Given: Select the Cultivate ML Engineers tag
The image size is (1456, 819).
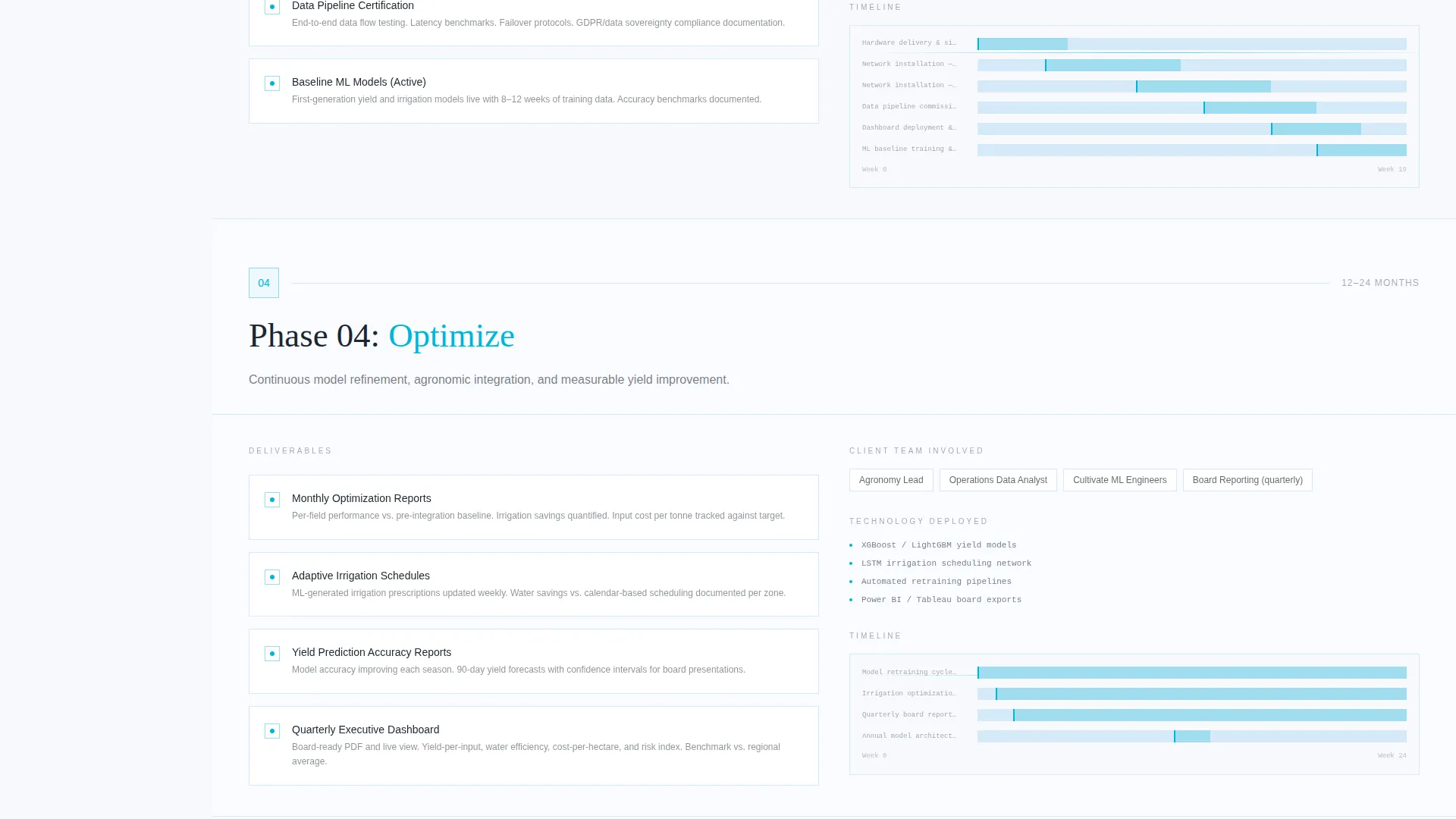Looking at the screenshot, I should 1119,480.
